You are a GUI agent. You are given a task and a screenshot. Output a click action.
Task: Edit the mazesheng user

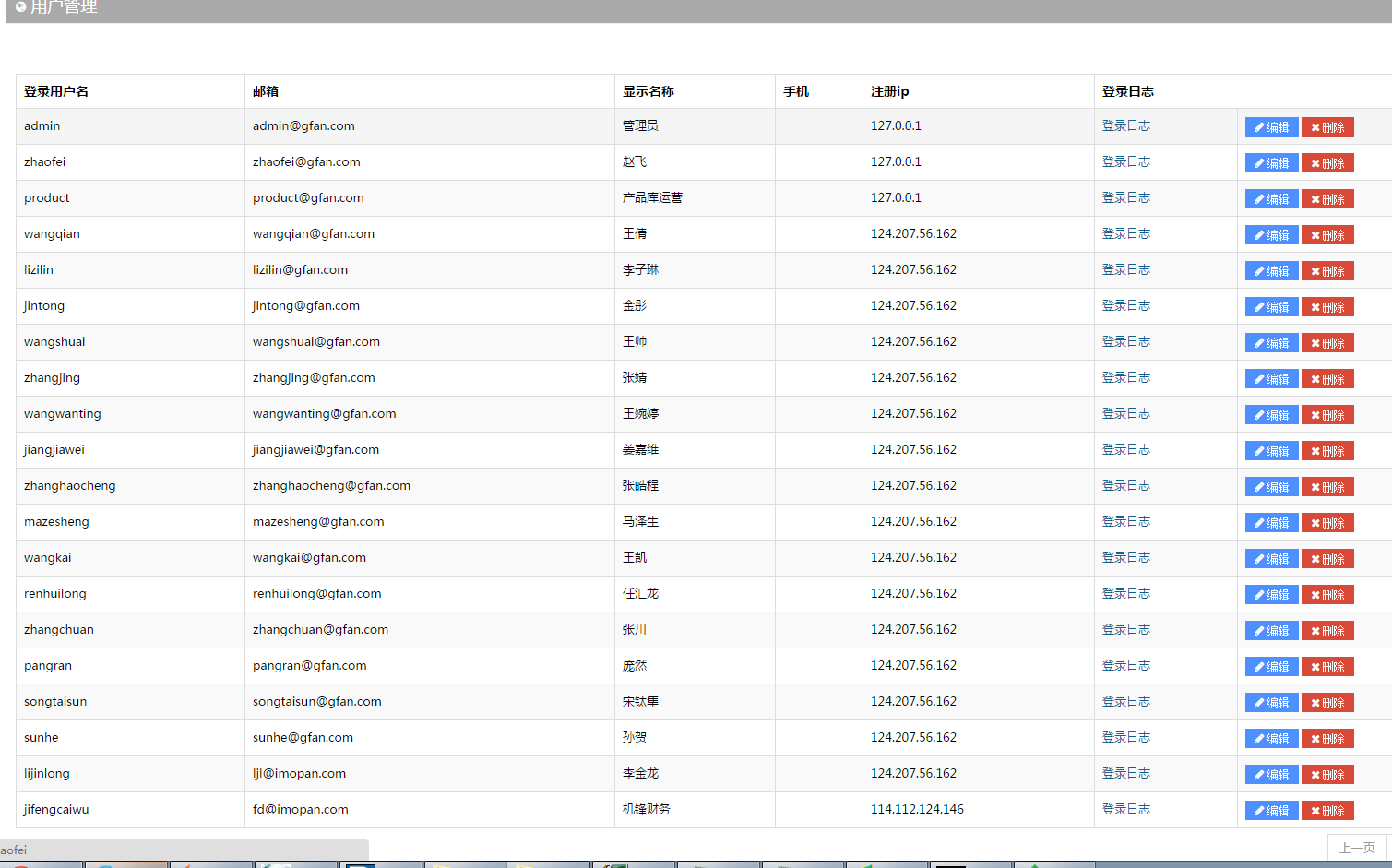(1271, 523)
